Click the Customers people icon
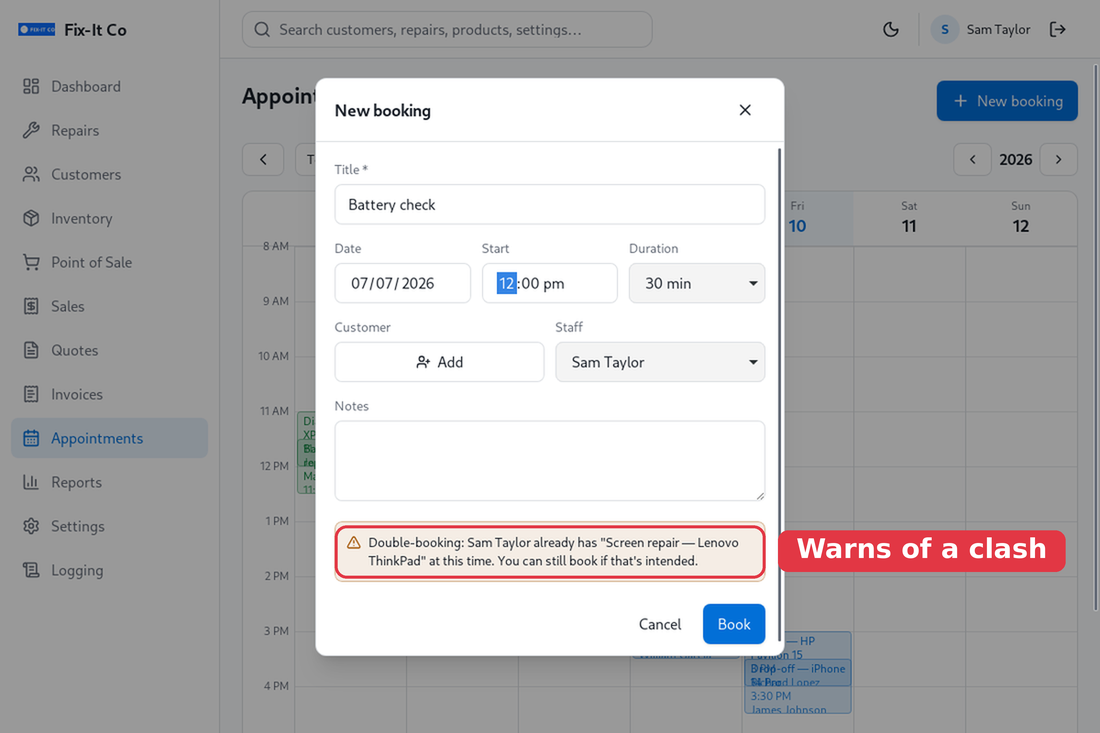 click(31, 174)
